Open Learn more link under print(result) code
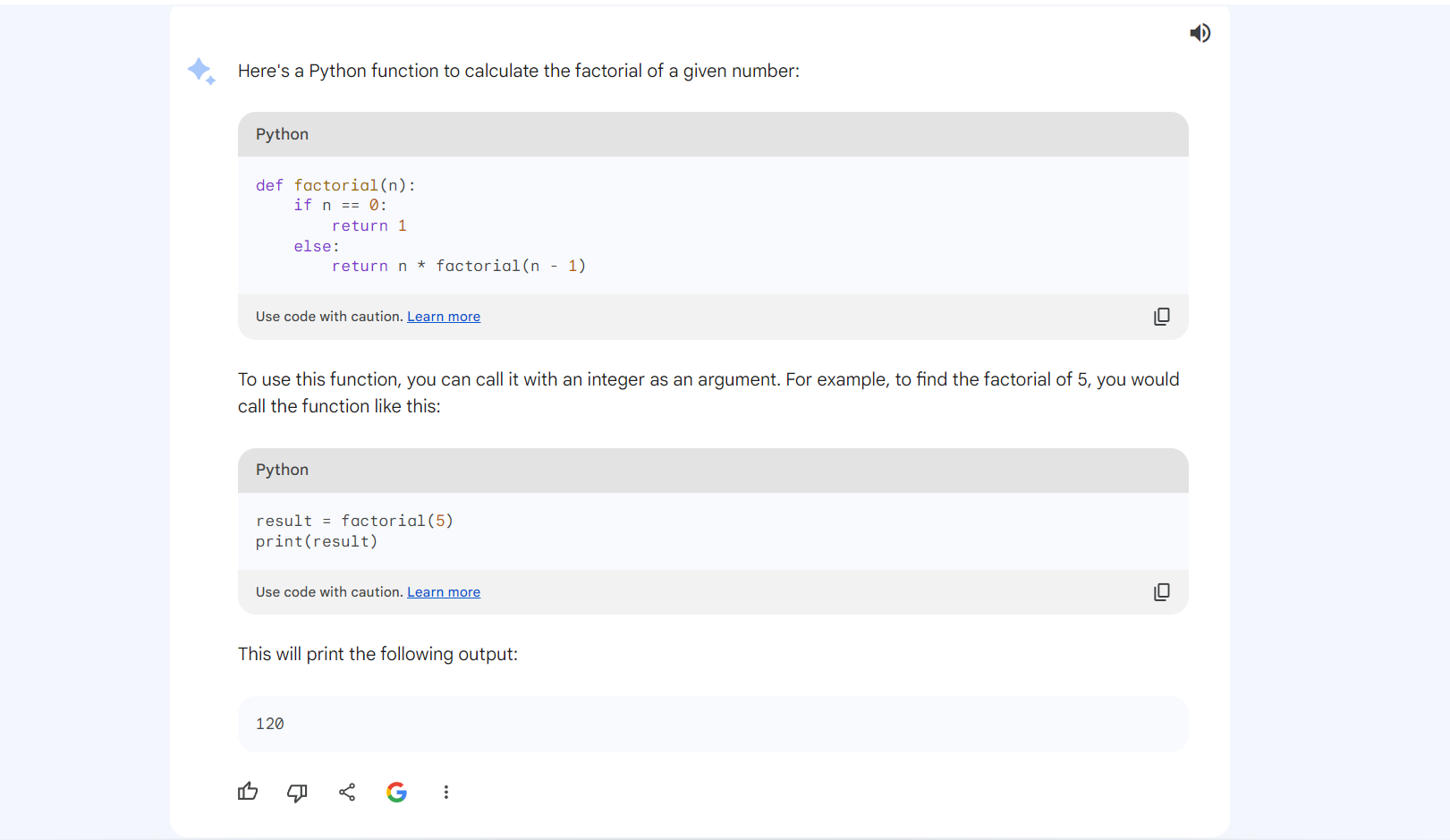 [444, 592]
